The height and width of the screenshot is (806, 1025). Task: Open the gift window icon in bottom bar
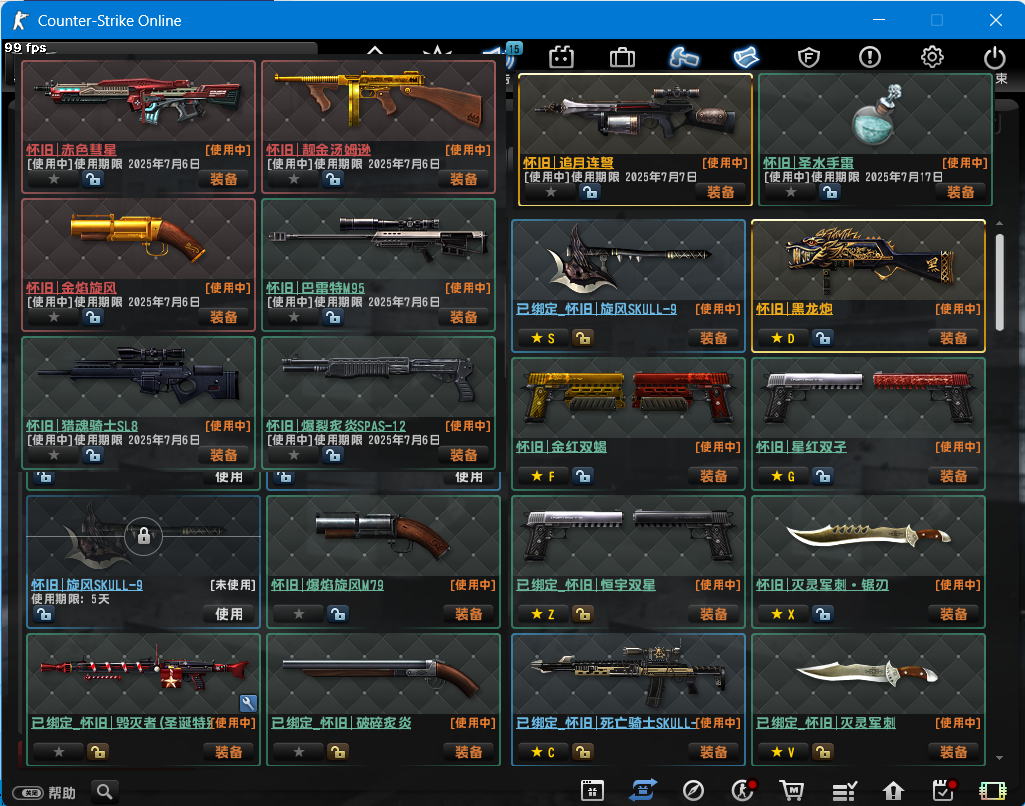(592, 790)
